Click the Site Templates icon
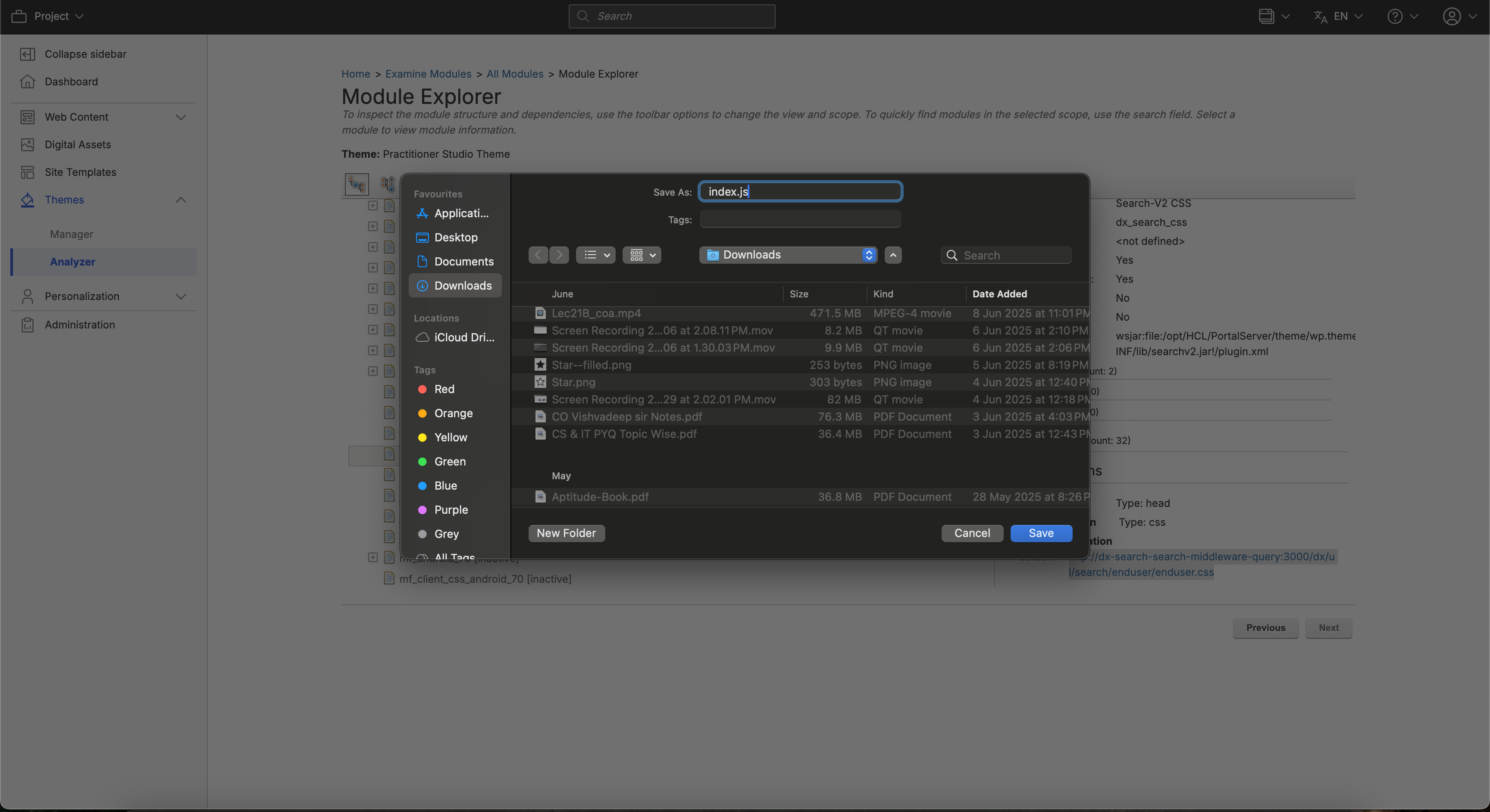 [x=27, y=172]
